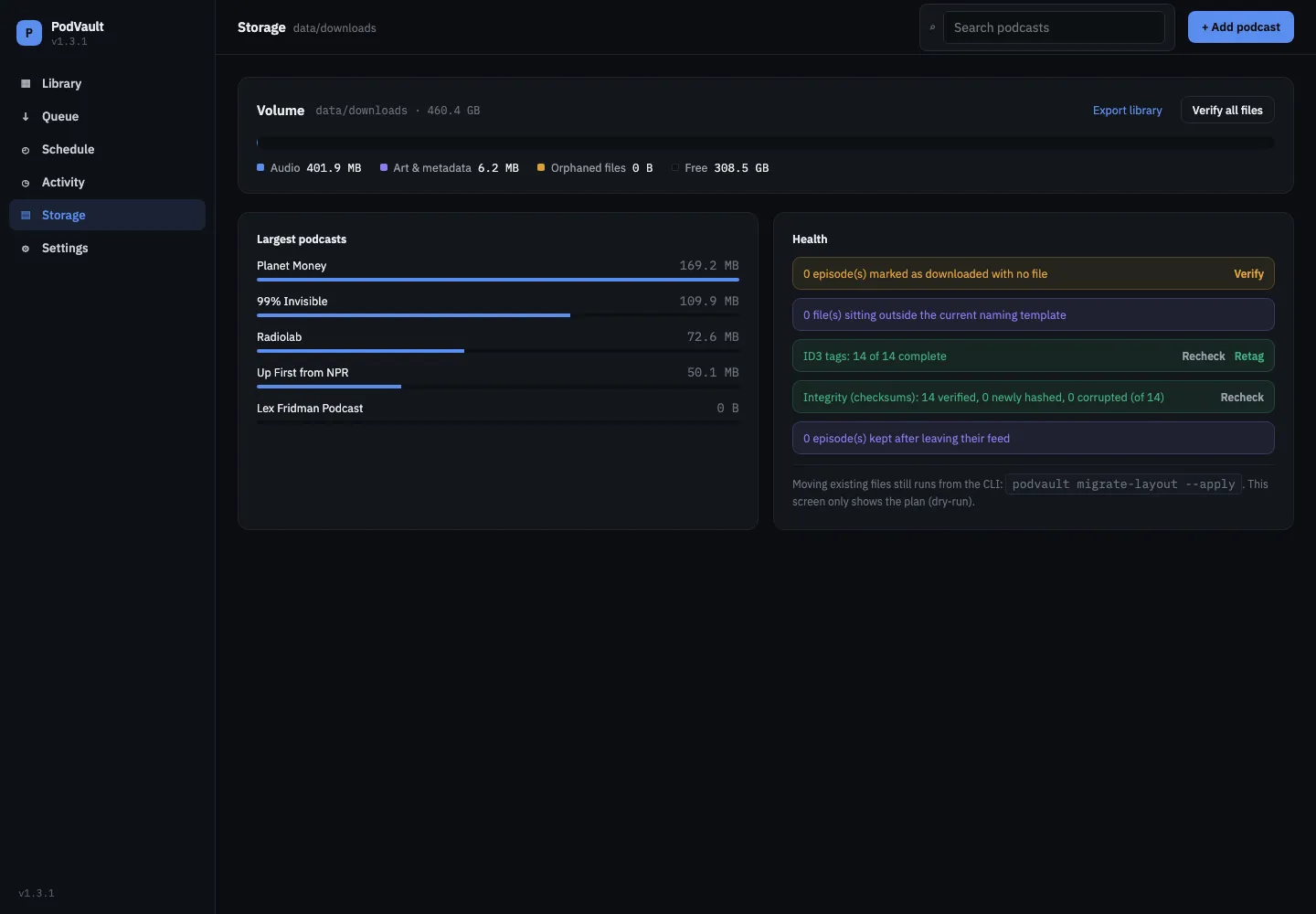Click the naming template notice

[1033, 314]
